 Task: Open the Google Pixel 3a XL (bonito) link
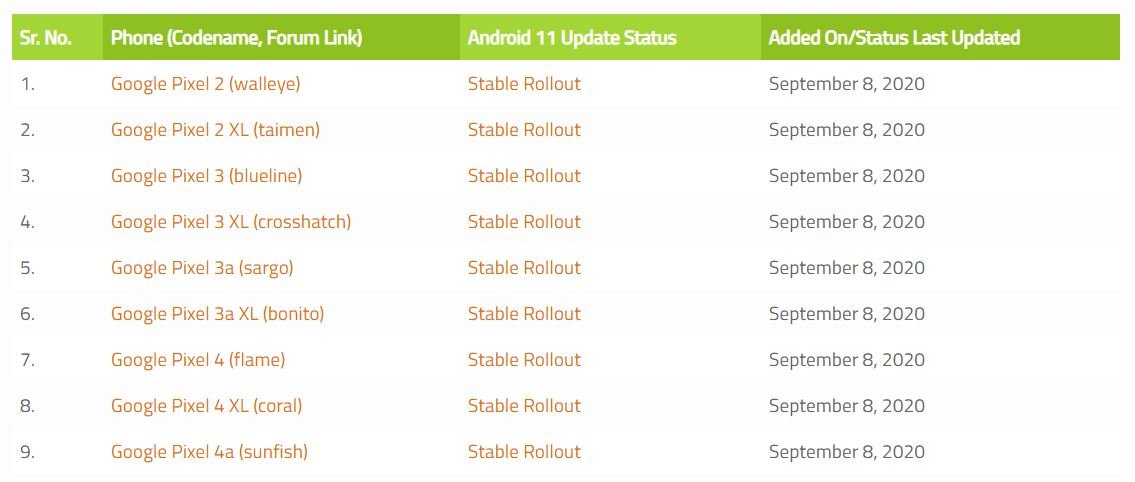click(x=217, y=314)
